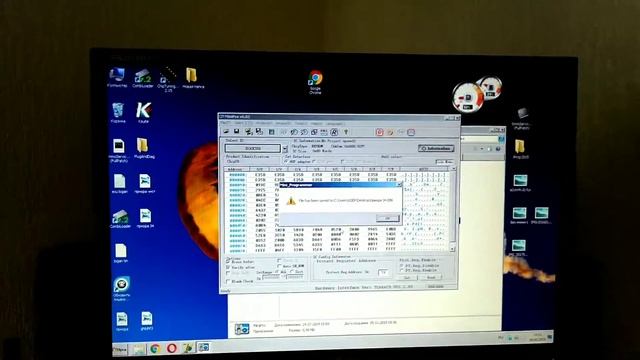
Task: Click the wide chip select button
Action: tap(253, 149)
